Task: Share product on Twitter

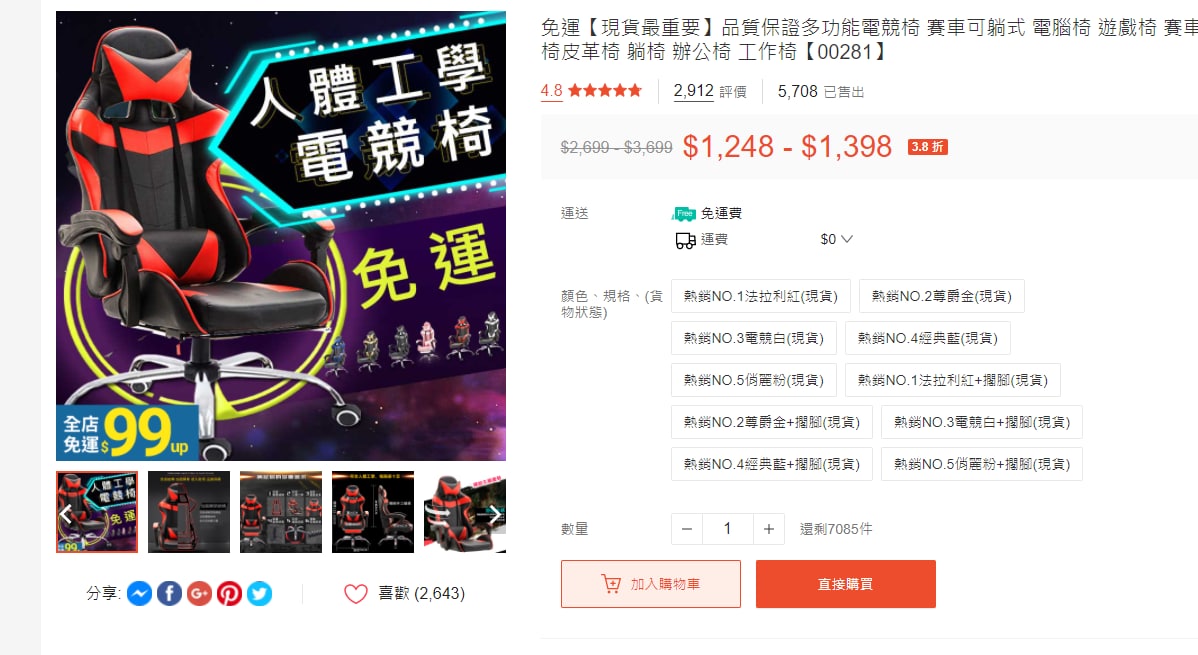Action: 259,593
